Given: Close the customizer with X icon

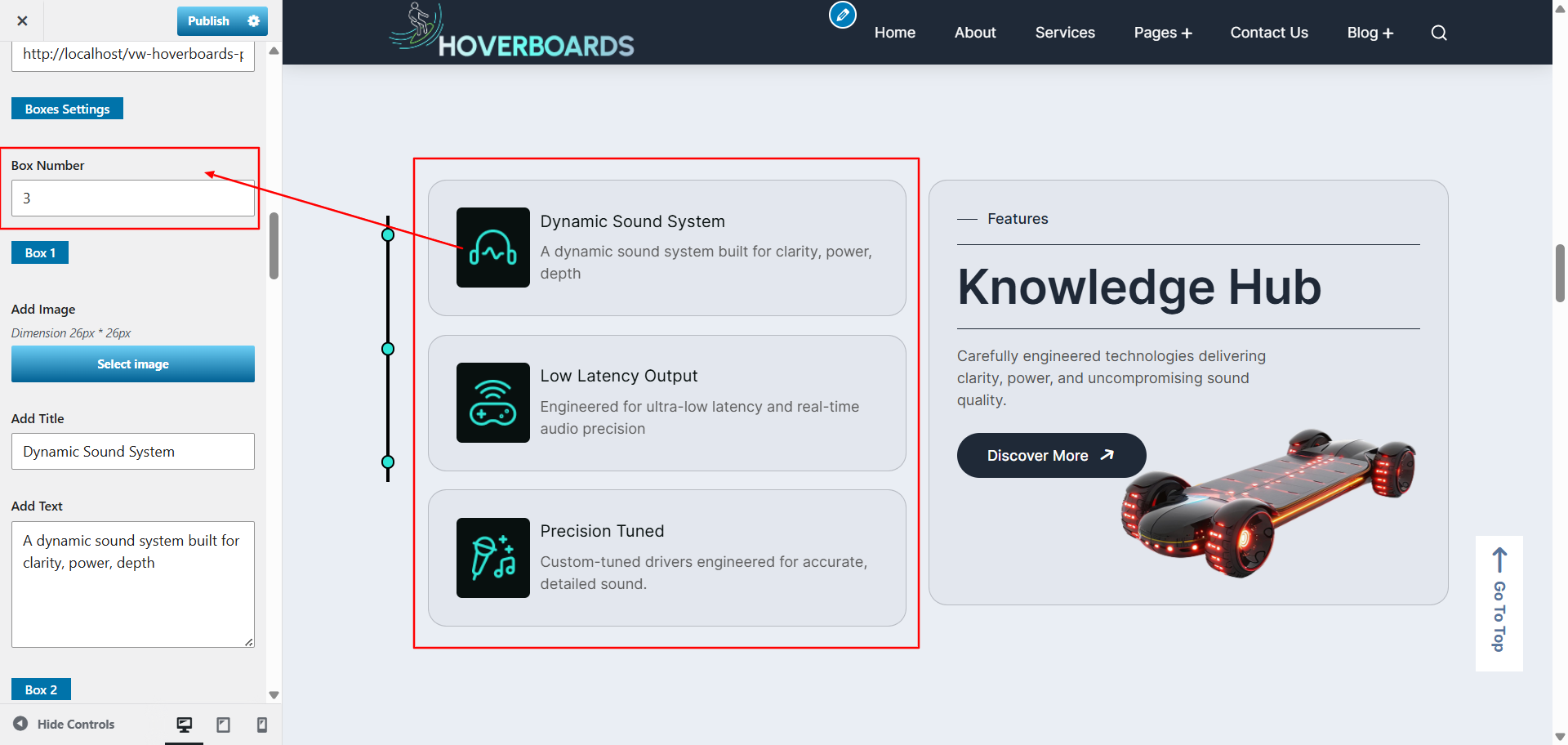Looking at the screenshot, I should (22, 21).
